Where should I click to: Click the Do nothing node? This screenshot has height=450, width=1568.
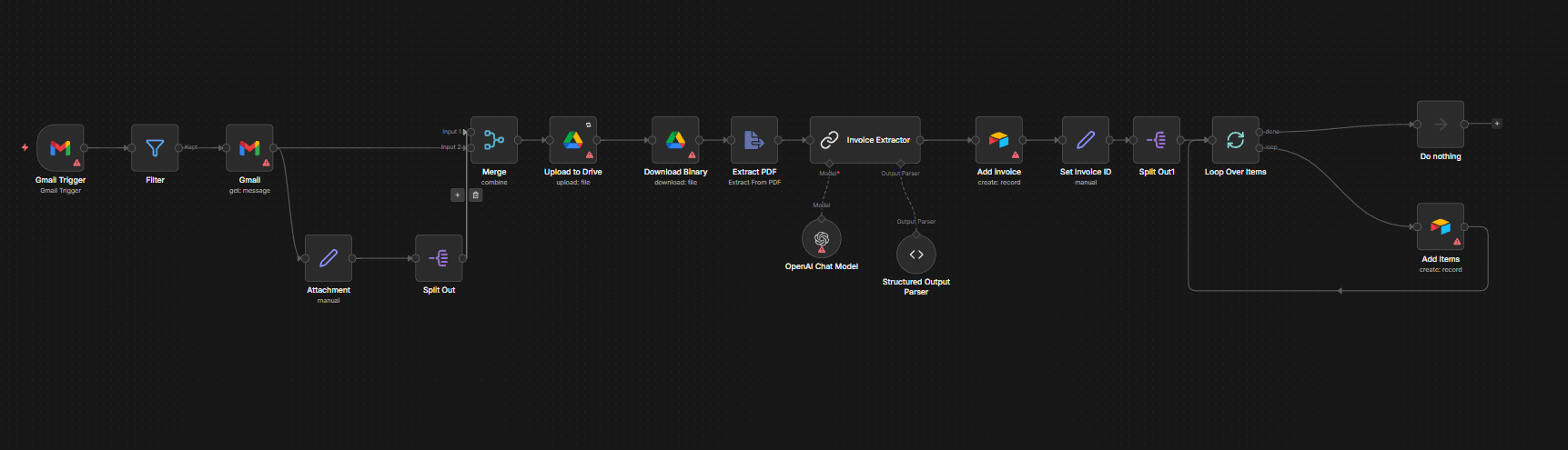coord(1441,125)
